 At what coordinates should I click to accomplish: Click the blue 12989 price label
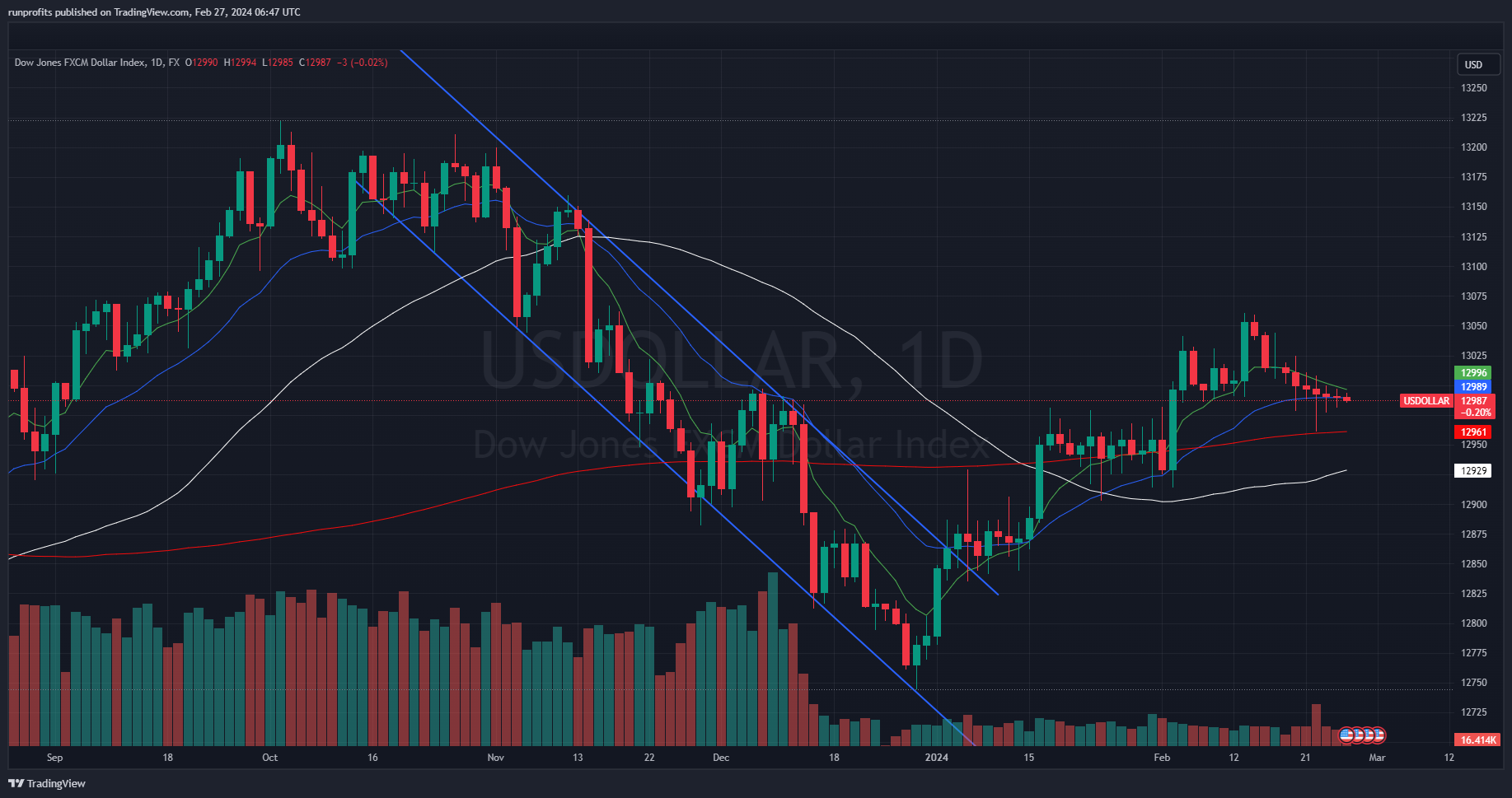coord(1474,387)
